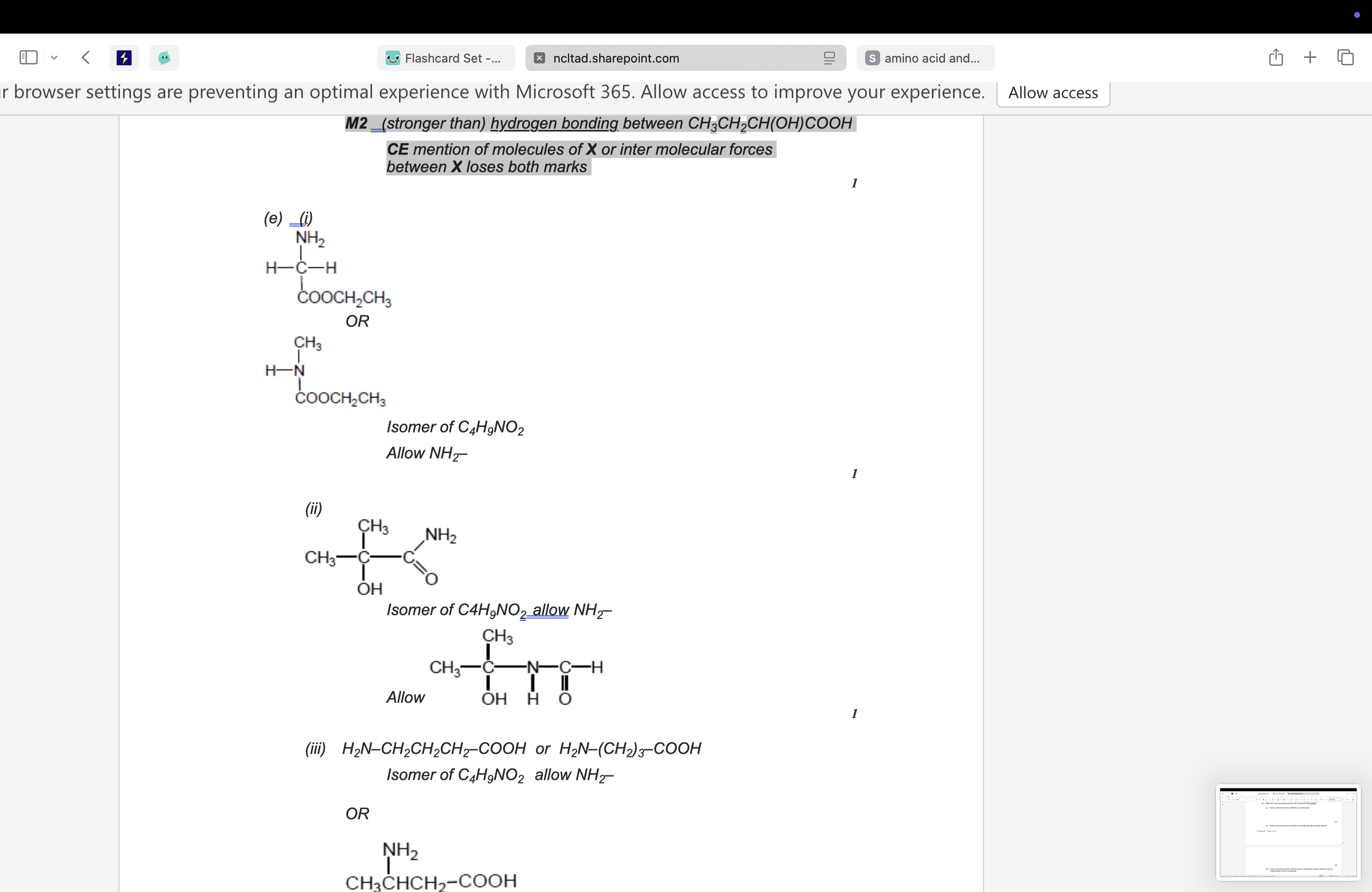Click the '(iii)' sub-question label
Viewport: 1372px width, 892px height.
[315, 748]
